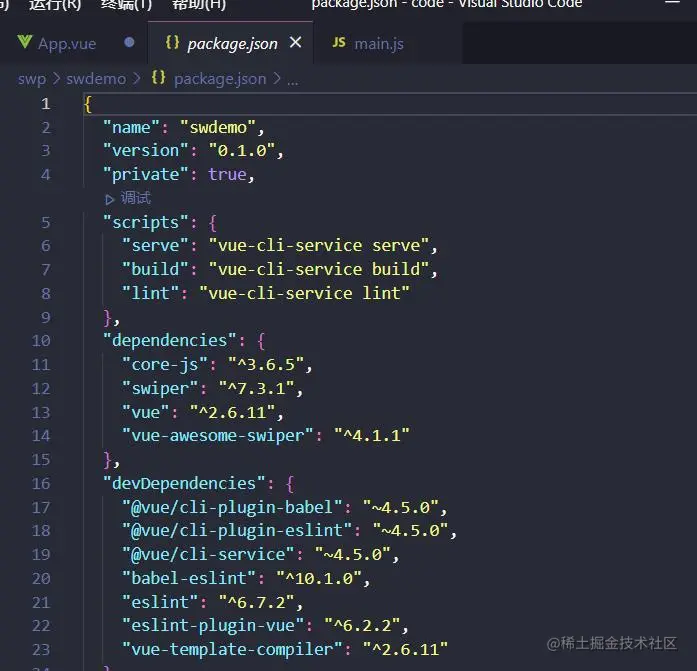Click the "@vue/cli-plugin-eslint" key
Screen dimensions: 697x671
pos(237,531)
